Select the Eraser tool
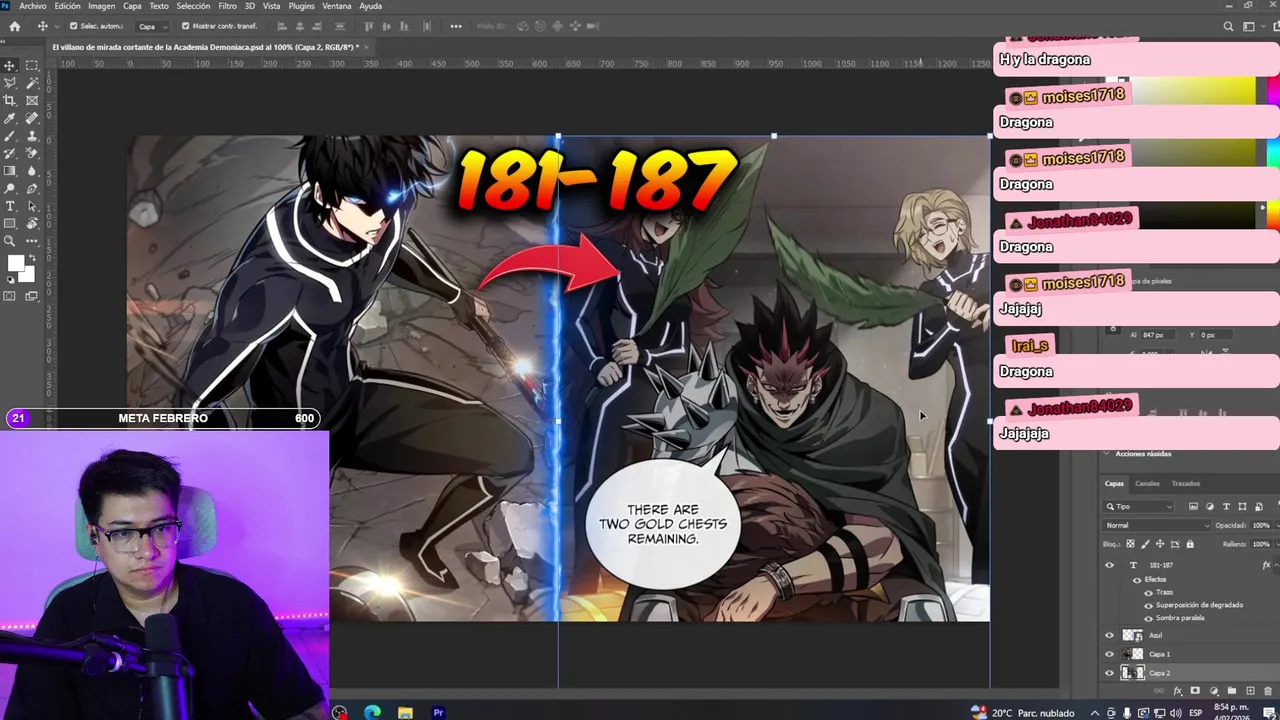This screenshot has height=720, width=1280. 32,154
